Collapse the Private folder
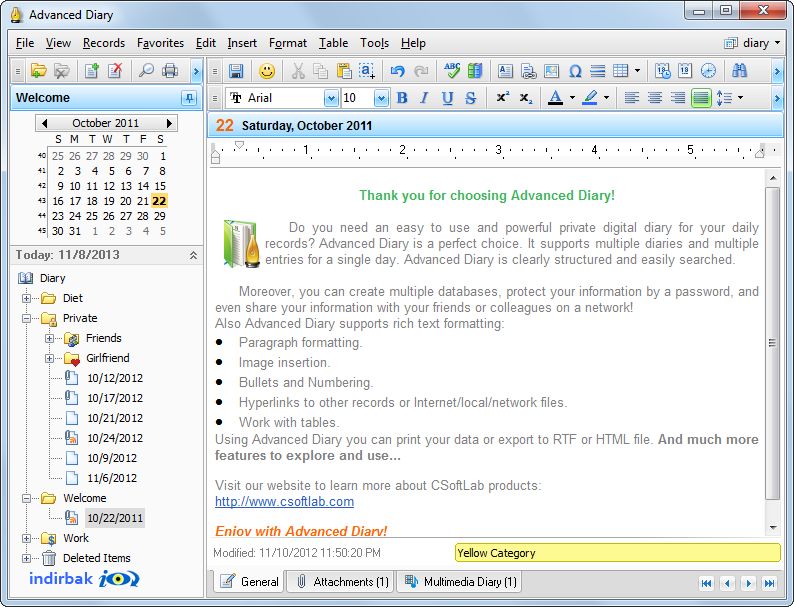The width and height of the screenshot is (794, 607). pos(26,318)
